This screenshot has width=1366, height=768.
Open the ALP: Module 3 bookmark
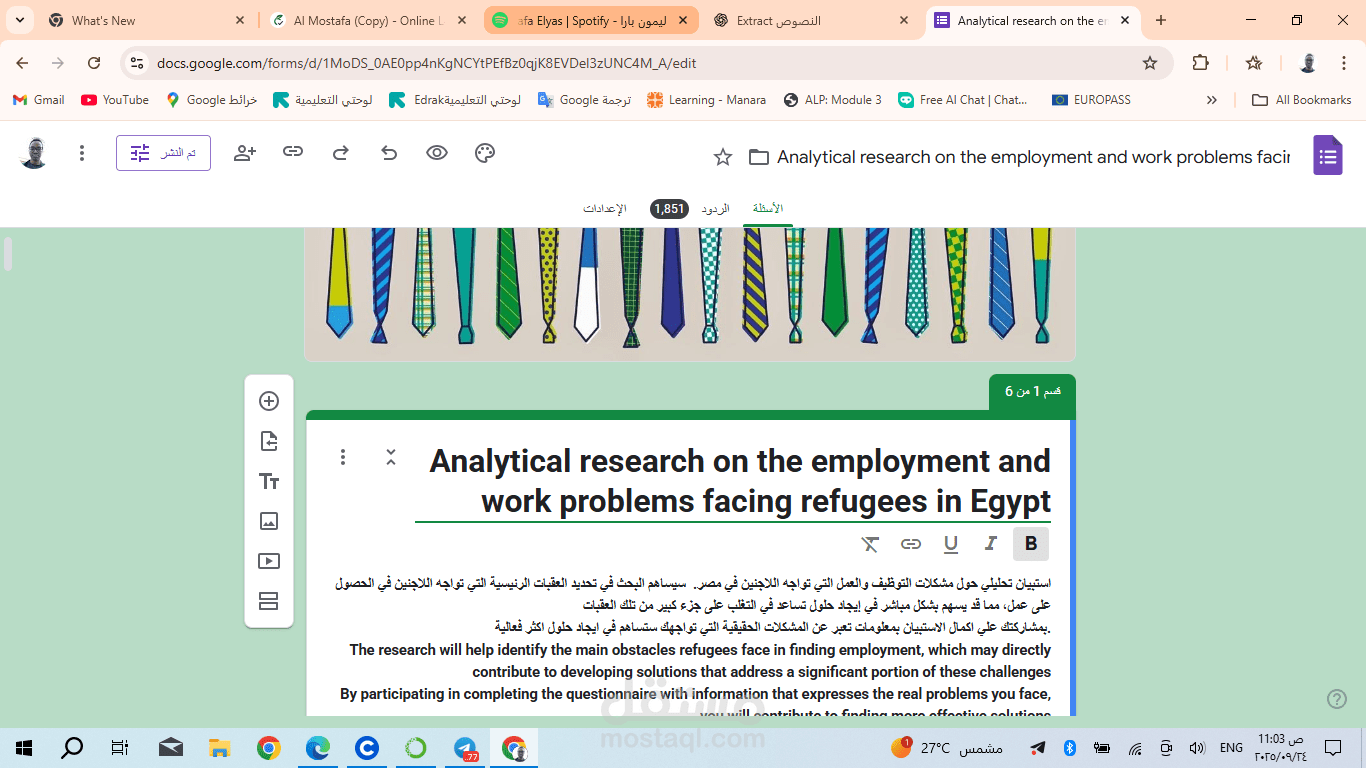[x=832, y=100]
